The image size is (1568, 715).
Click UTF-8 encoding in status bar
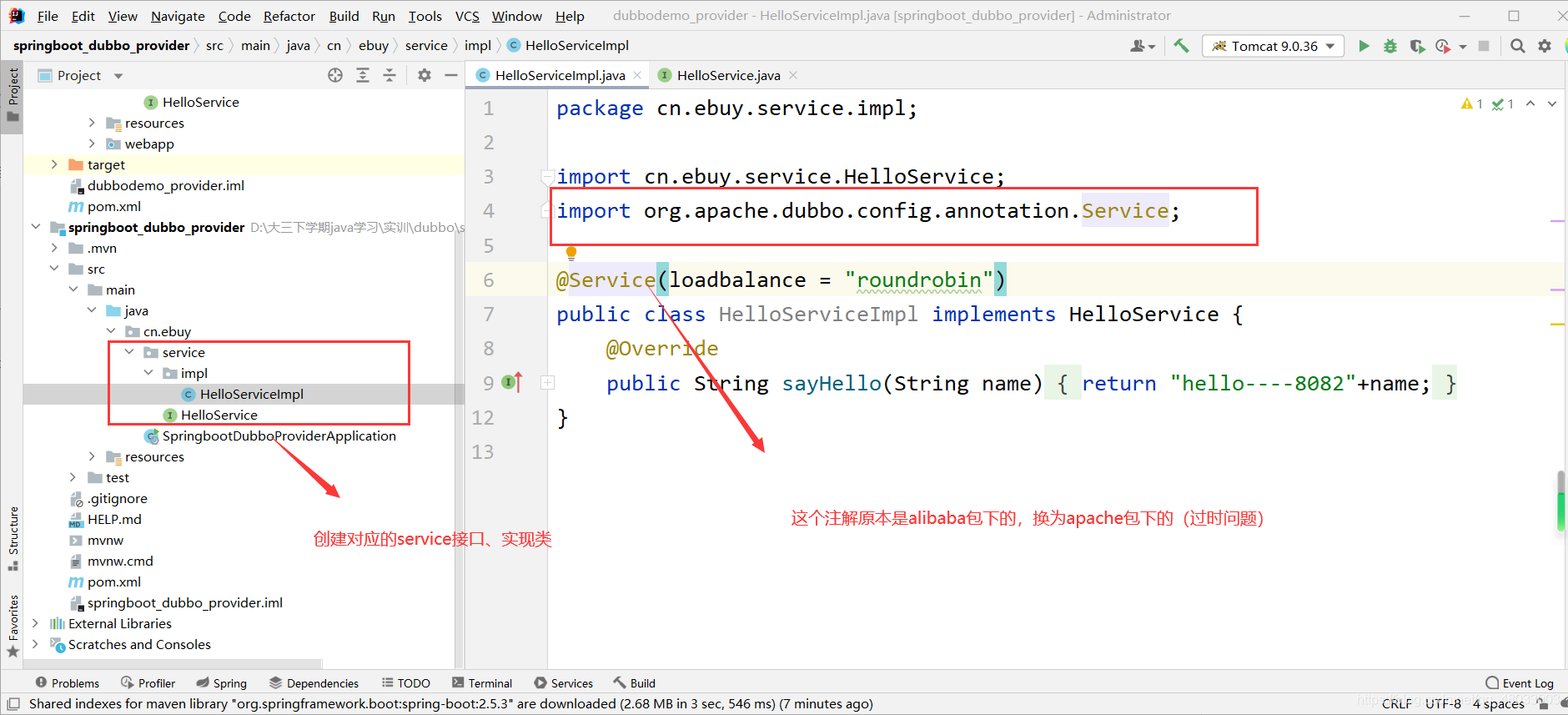tap(1443, 704)
